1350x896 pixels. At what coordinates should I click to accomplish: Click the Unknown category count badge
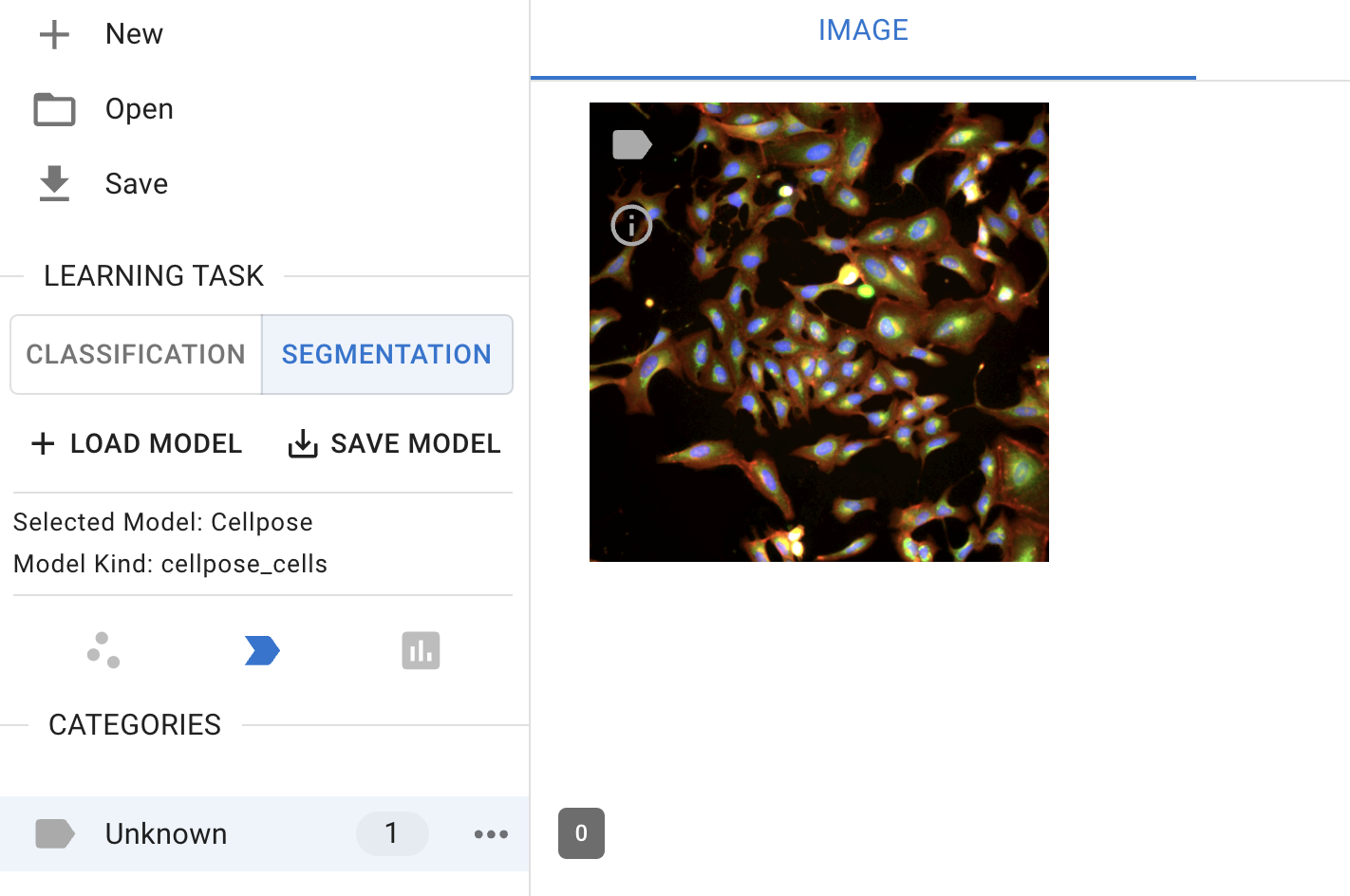[x=392, y=833]
